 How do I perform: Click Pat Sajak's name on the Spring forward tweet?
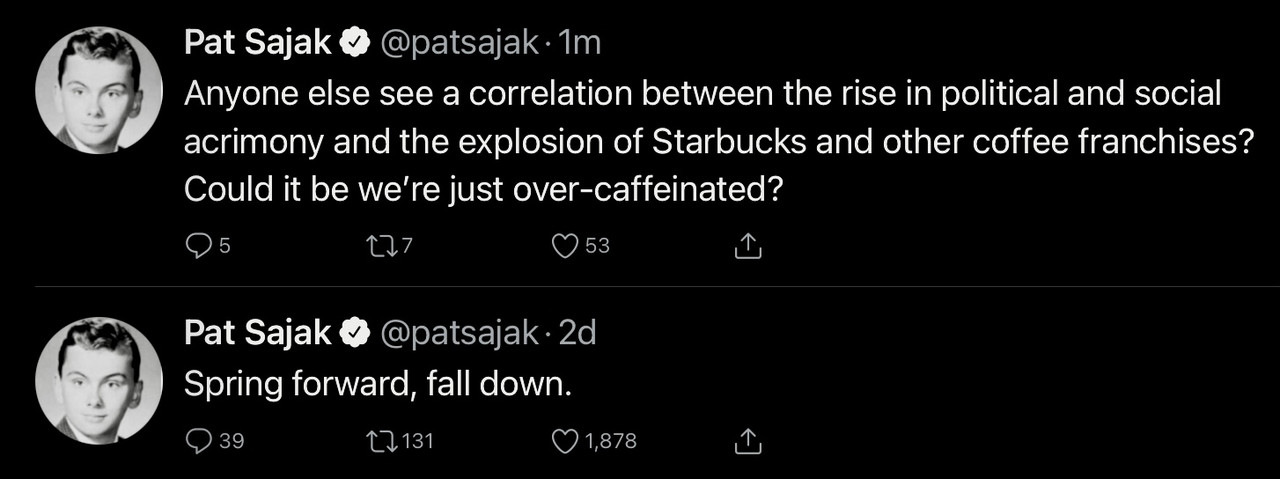tap(258, 333)
